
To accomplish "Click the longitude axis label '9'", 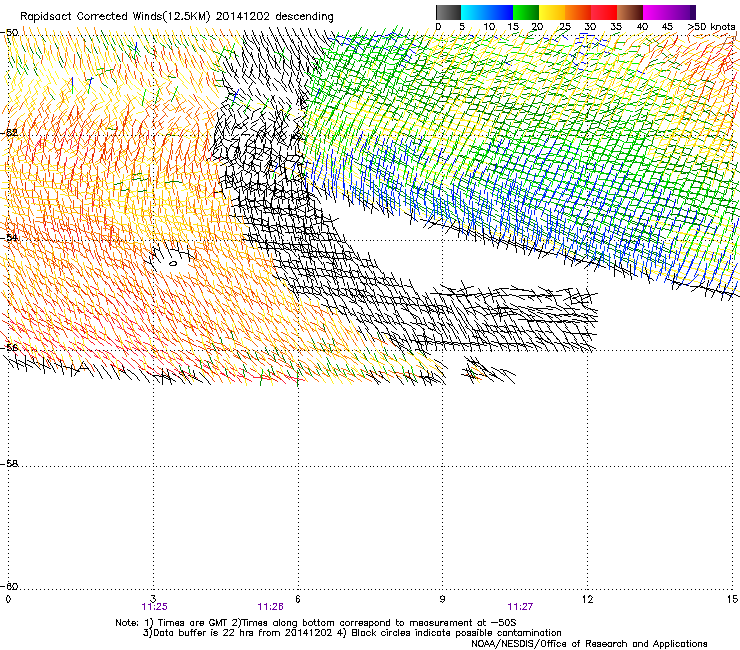I will (442, 599).
